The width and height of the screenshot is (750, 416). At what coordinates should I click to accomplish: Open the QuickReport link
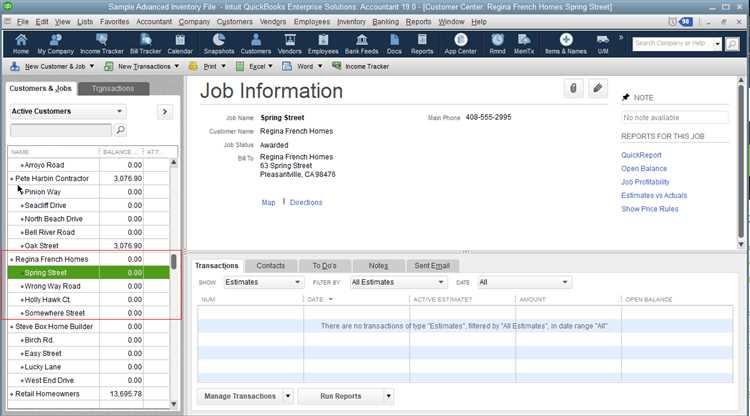tap(641, 155)
